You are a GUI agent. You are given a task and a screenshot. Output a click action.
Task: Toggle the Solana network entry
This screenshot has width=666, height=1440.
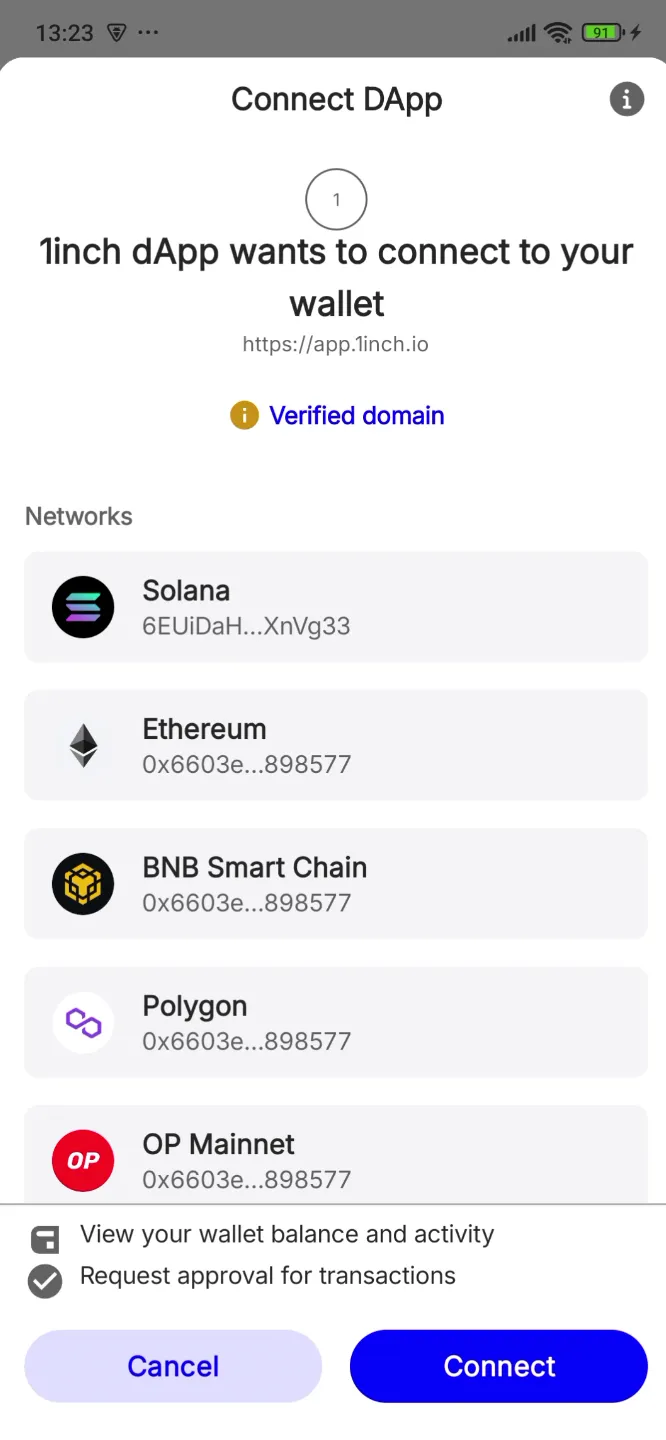tap(336, 607)
